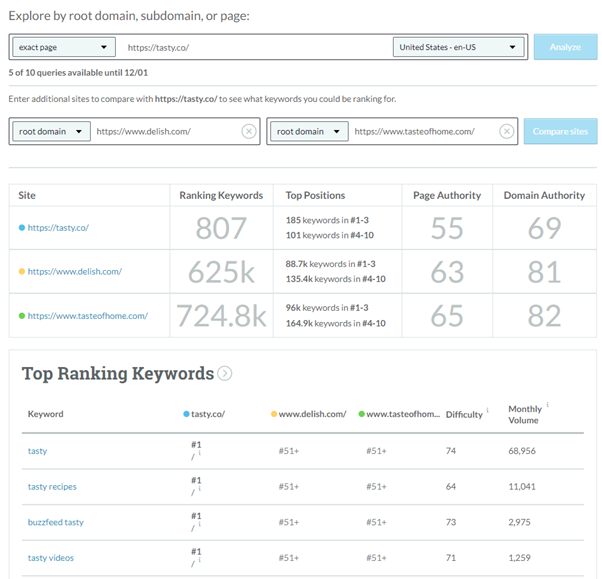Viewport: 602px width, 579px height.
Task: Click the Domain Authority column header
Action: (x=544, y=195)
